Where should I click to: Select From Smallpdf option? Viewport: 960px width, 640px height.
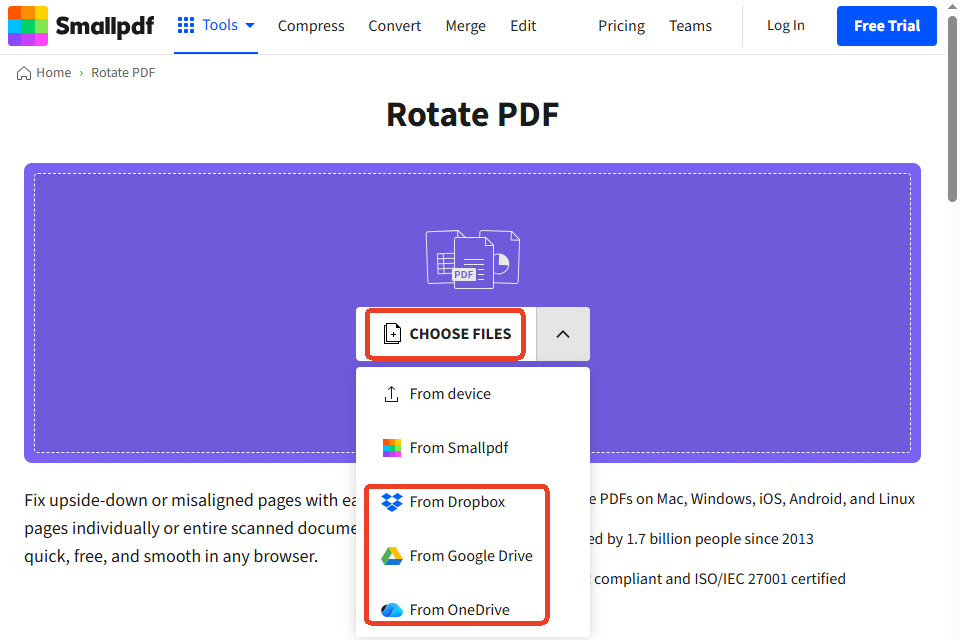(473, 448)
